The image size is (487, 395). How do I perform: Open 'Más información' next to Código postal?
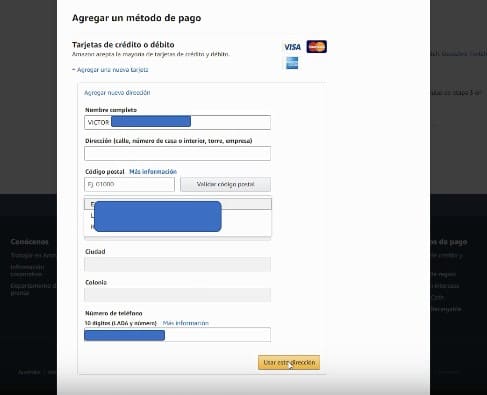tap(153, 172)
